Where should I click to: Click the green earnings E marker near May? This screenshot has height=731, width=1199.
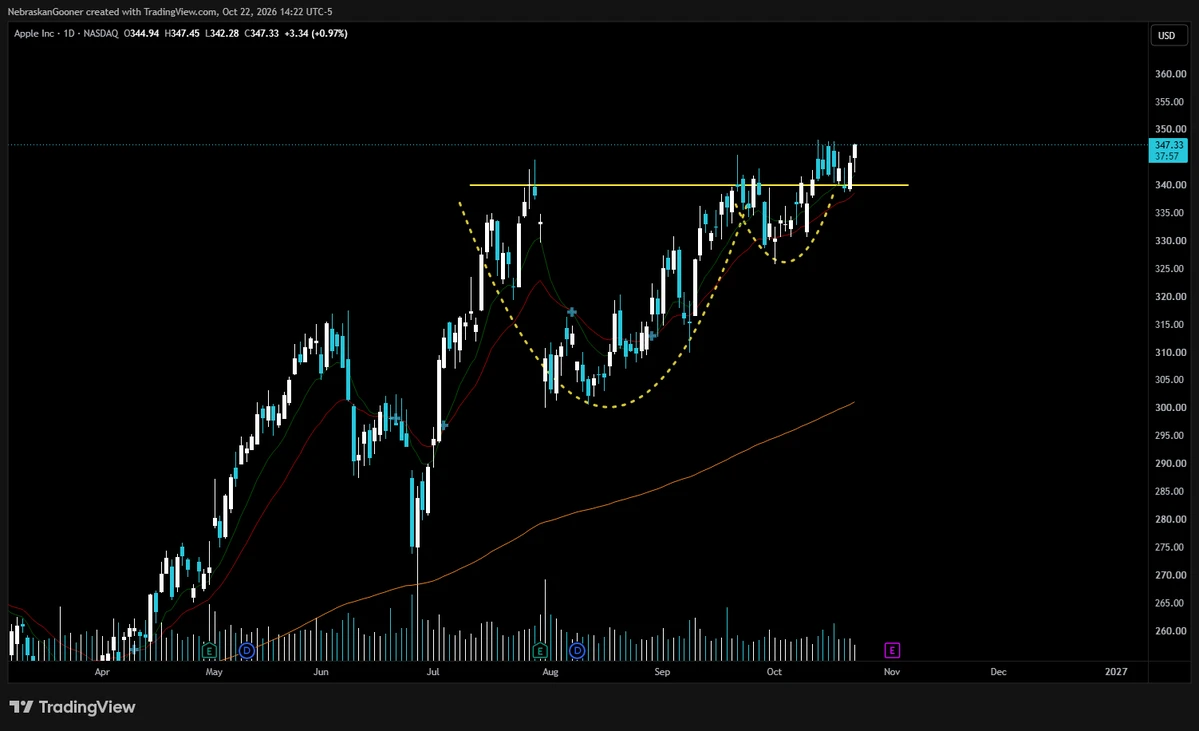pos(209,651)
